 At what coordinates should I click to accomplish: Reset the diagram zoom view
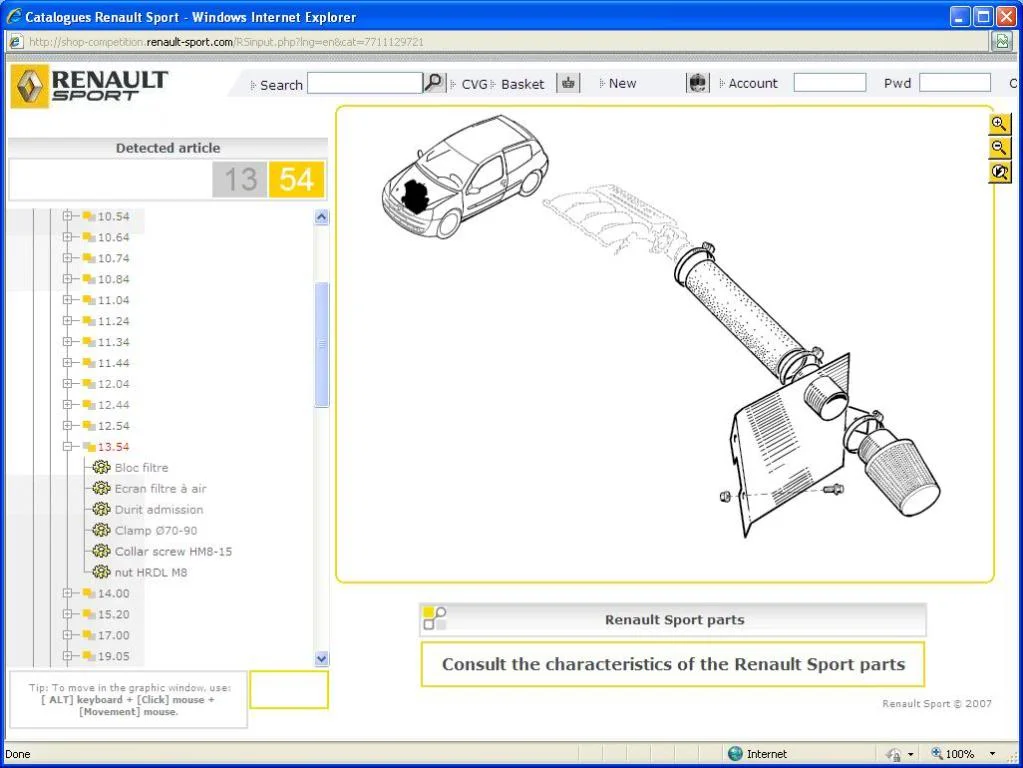coord(999,172)
